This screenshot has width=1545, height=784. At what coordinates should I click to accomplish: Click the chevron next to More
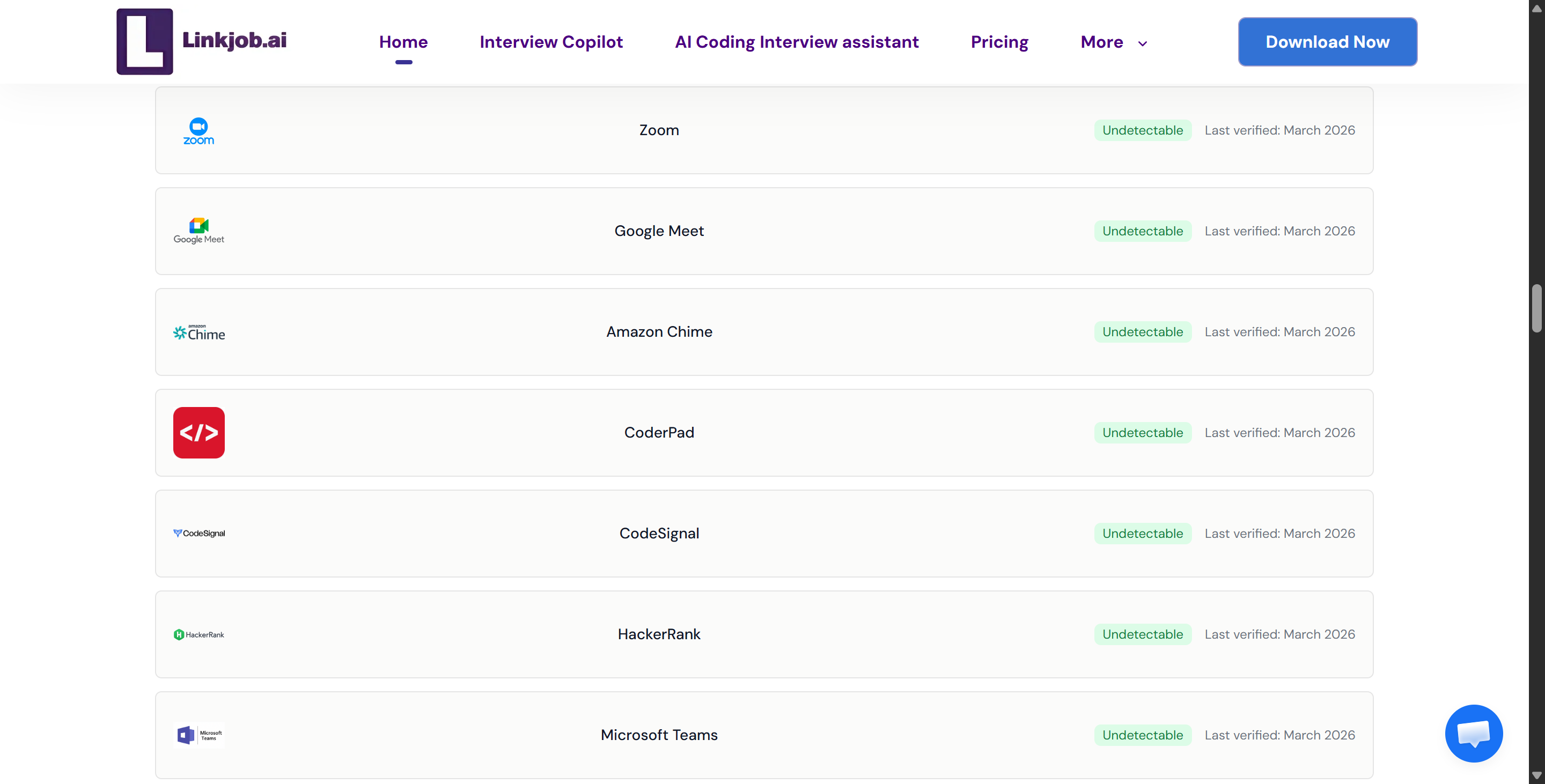click(x=1143, y=44)
